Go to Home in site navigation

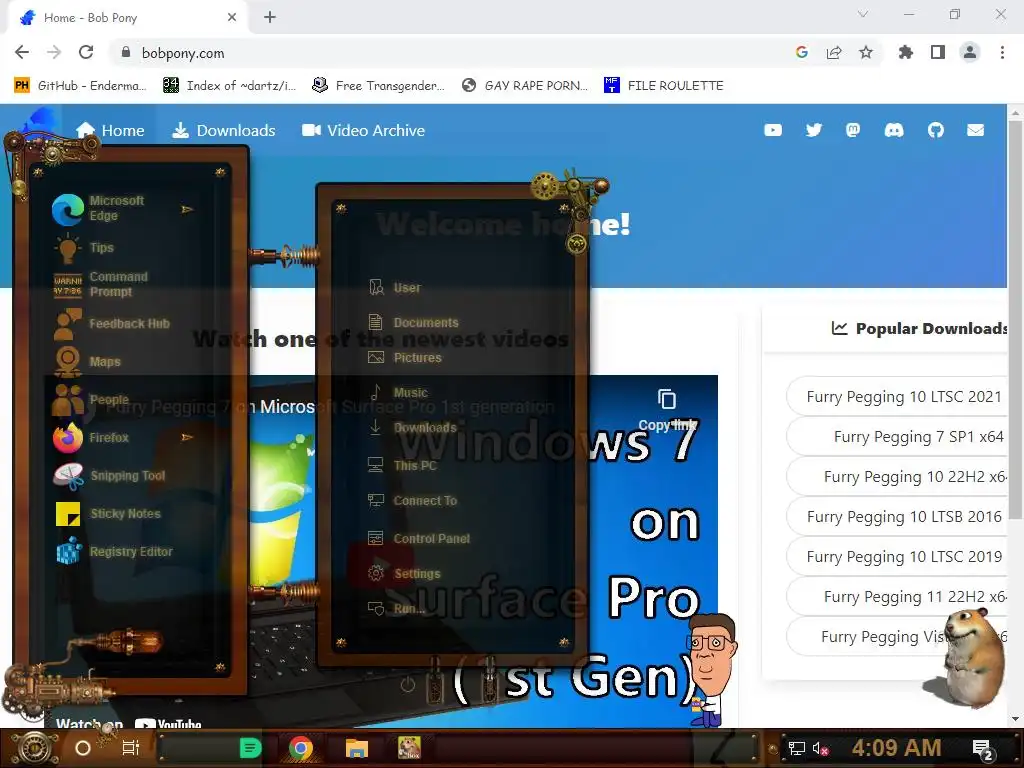(110, 131)
